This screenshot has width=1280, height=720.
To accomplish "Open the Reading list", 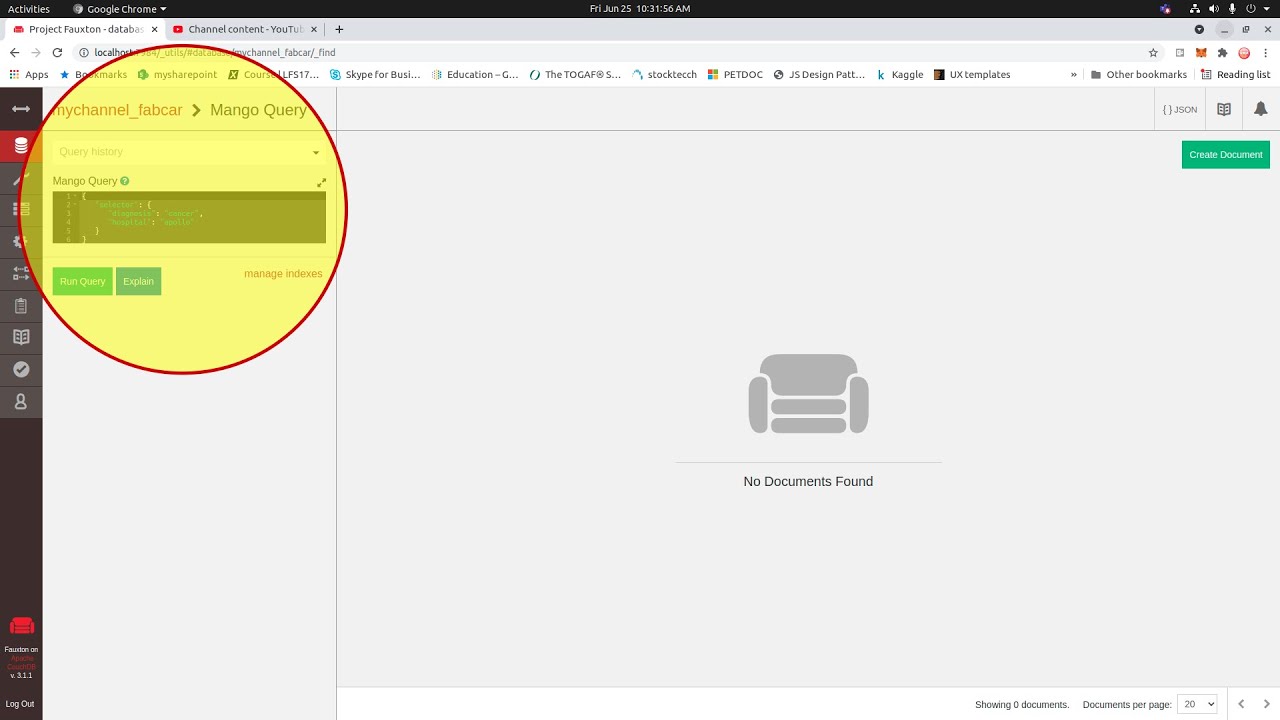I will point(1236,75).
